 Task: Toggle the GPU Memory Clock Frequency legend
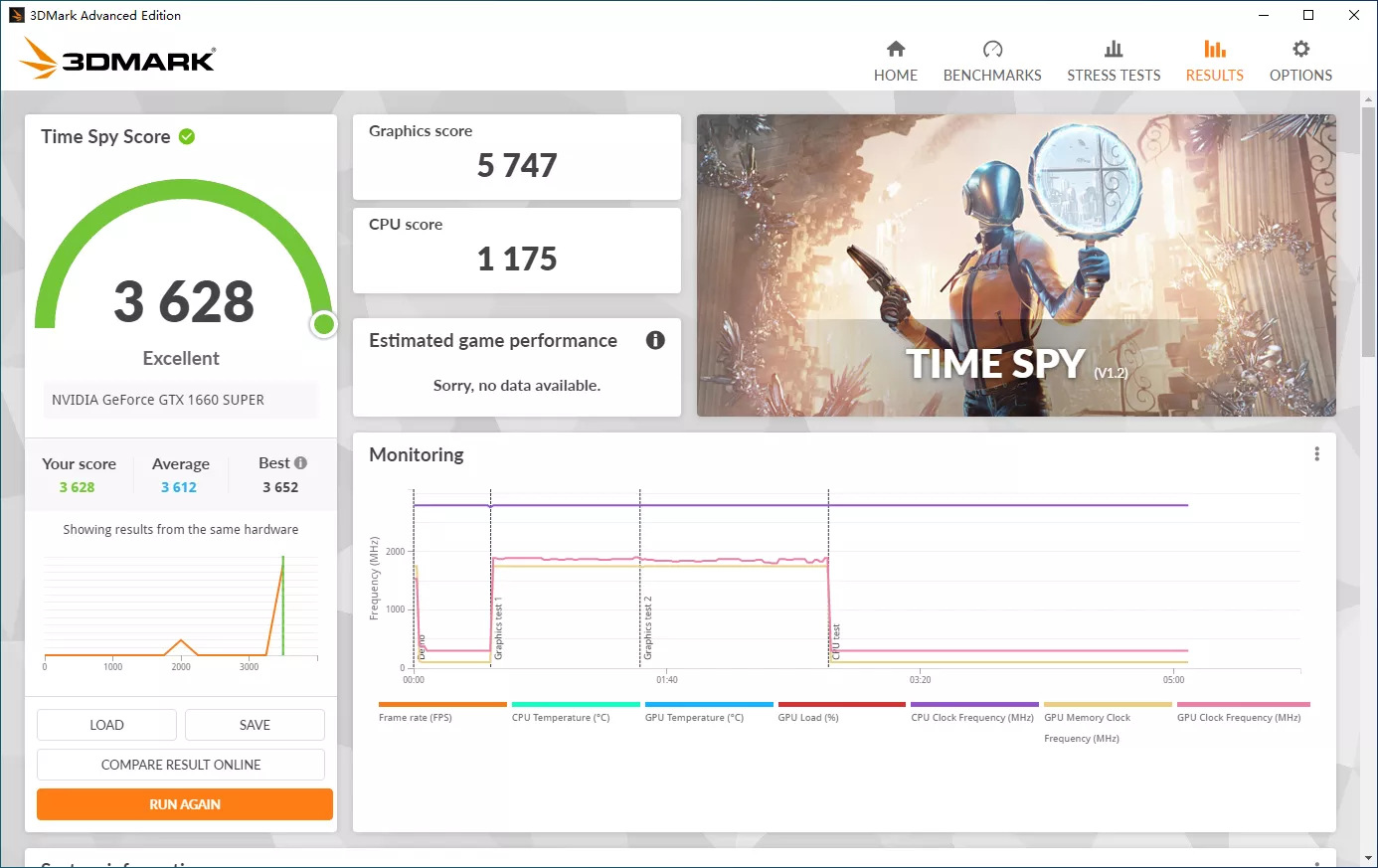(1108, 723)
